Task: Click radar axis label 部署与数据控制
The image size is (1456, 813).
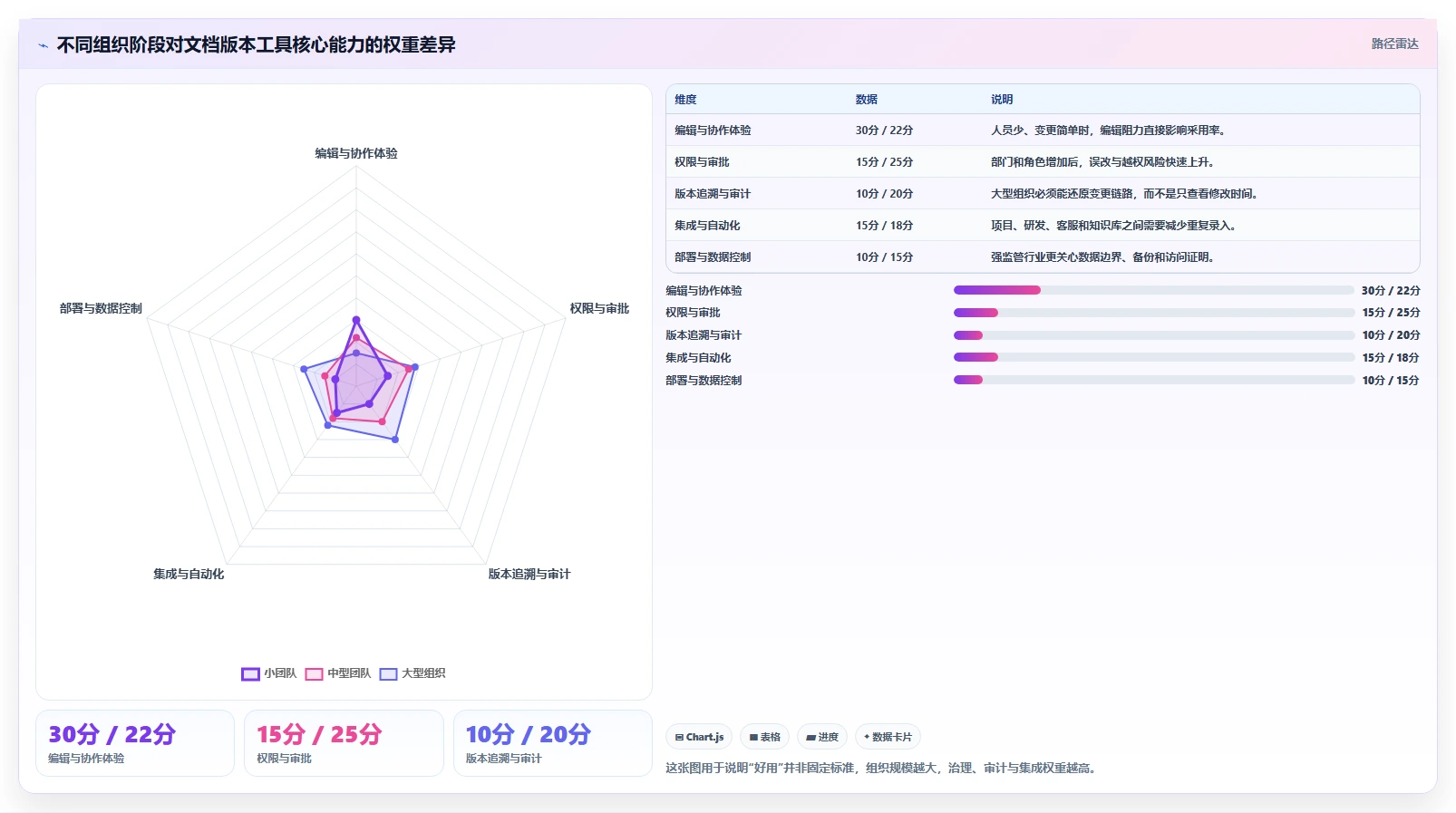Action: (x=101, y=308)
